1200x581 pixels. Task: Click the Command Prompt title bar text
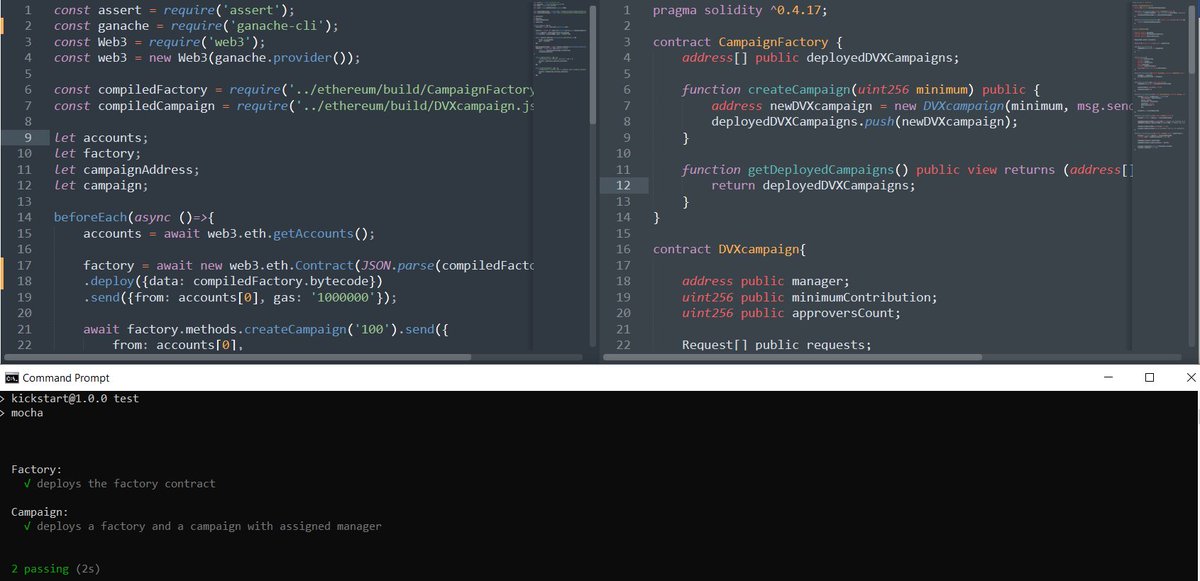66,378
